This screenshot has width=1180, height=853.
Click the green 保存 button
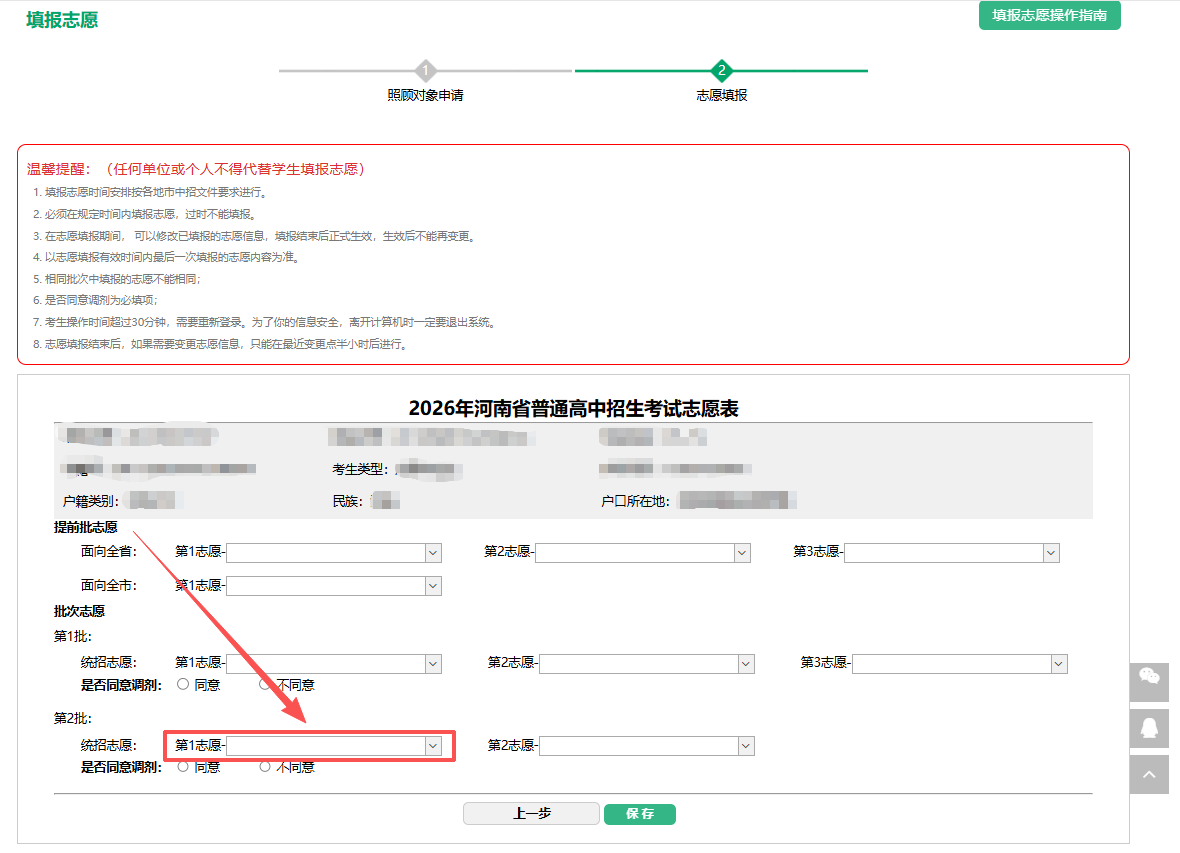[640, 814]
